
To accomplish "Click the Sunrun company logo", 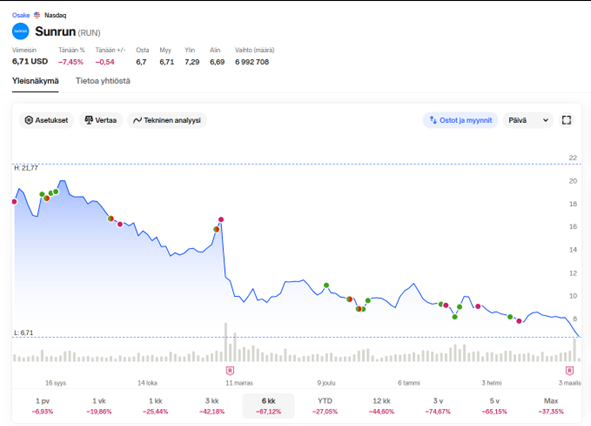I will tap(20, 31).
